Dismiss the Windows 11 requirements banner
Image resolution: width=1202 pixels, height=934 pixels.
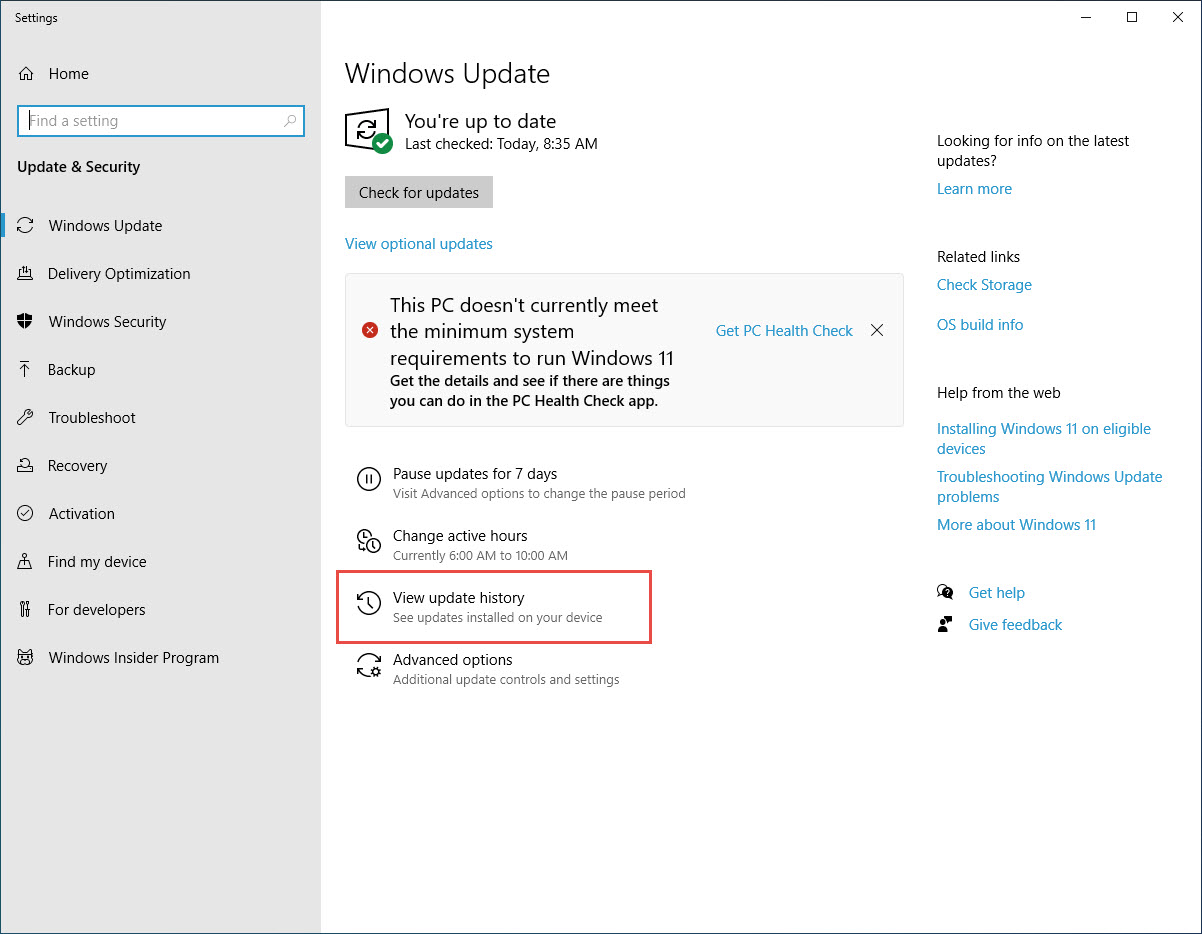coord(877,330)
